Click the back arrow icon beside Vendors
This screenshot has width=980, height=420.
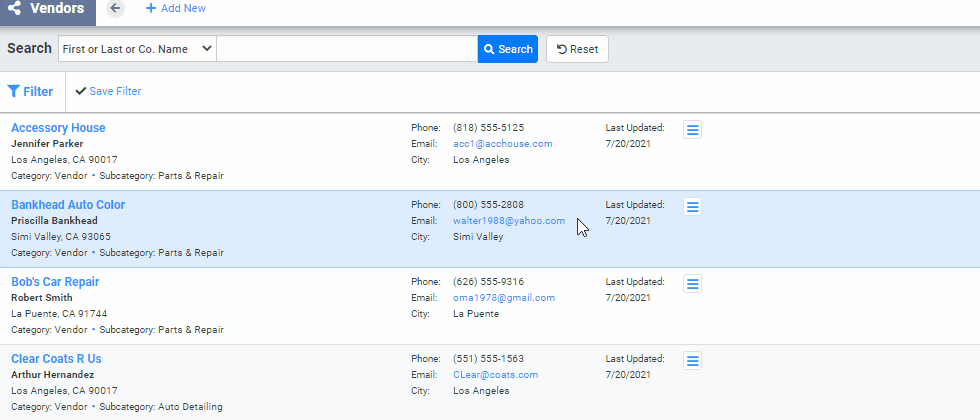coord(115,9)
